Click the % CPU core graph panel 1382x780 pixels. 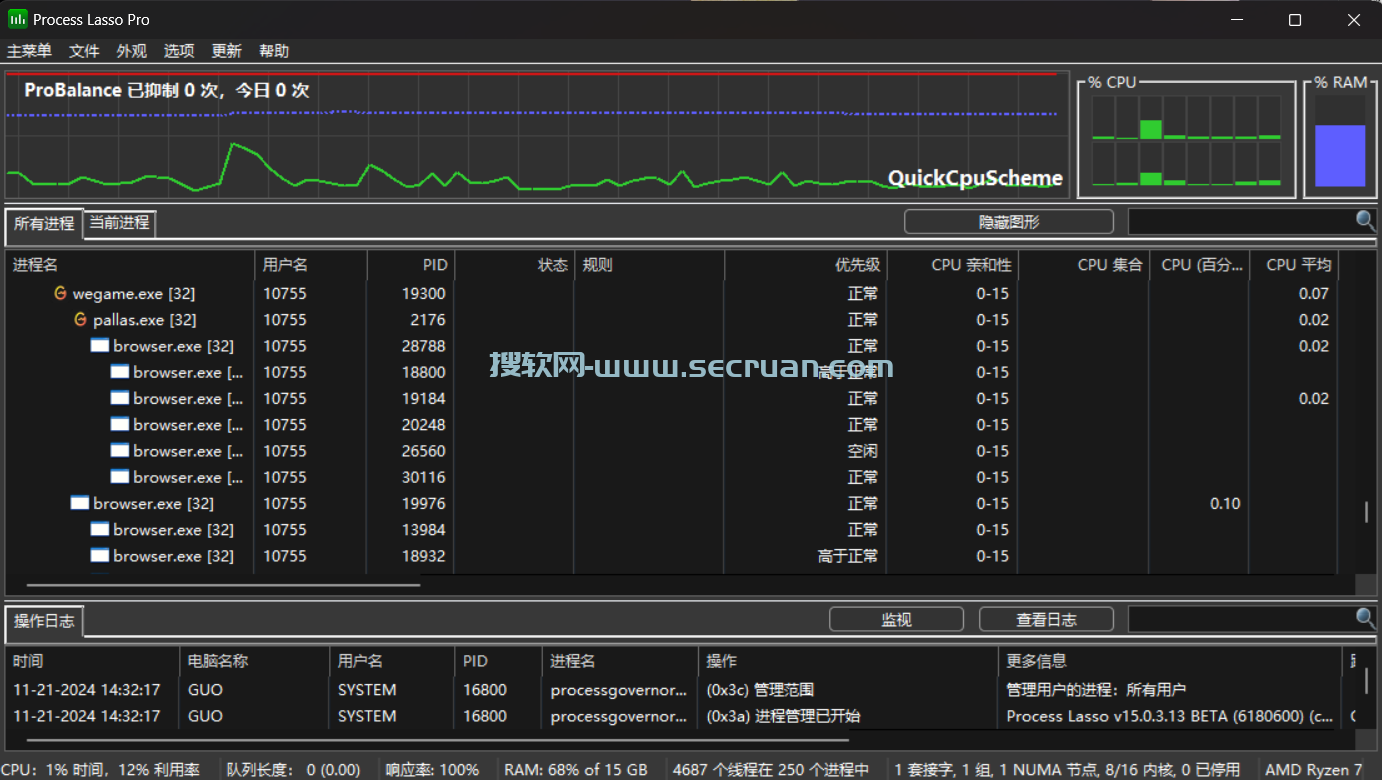tap(1186, 140)
